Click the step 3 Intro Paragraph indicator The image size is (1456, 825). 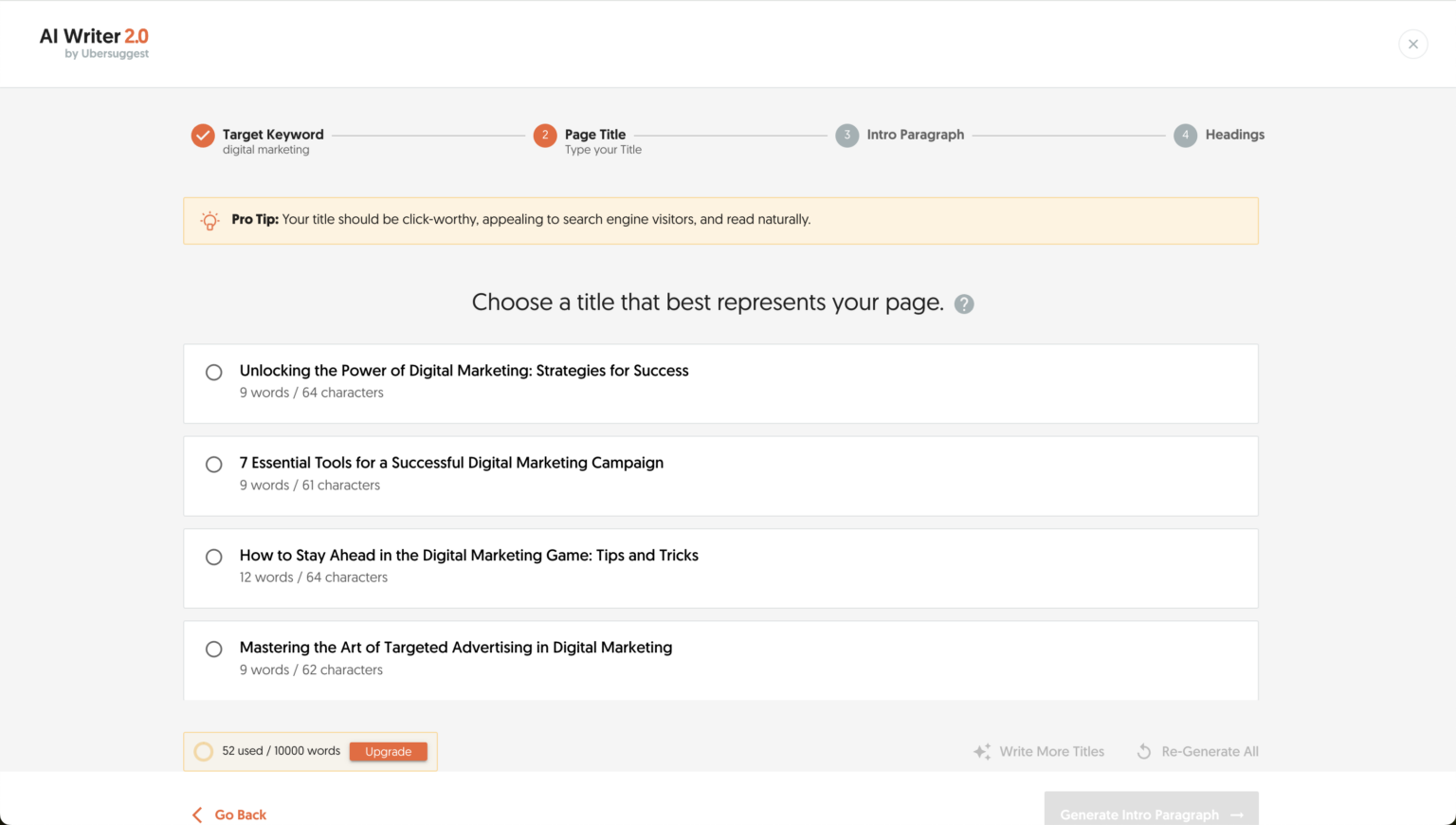coord(847,135)
